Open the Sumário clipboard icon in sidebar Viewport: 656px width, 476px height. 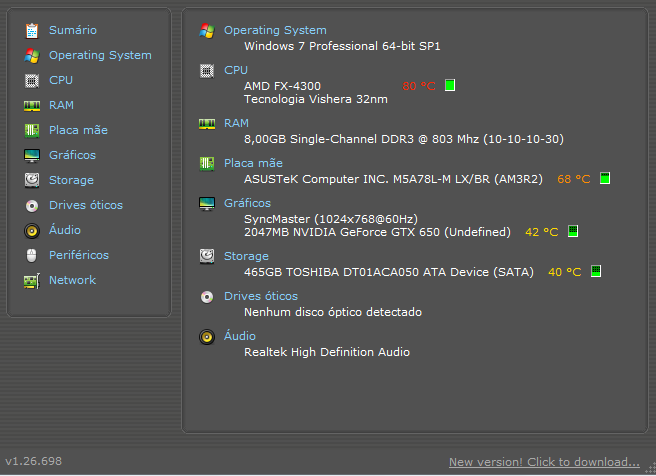click(x=32, y=31)
